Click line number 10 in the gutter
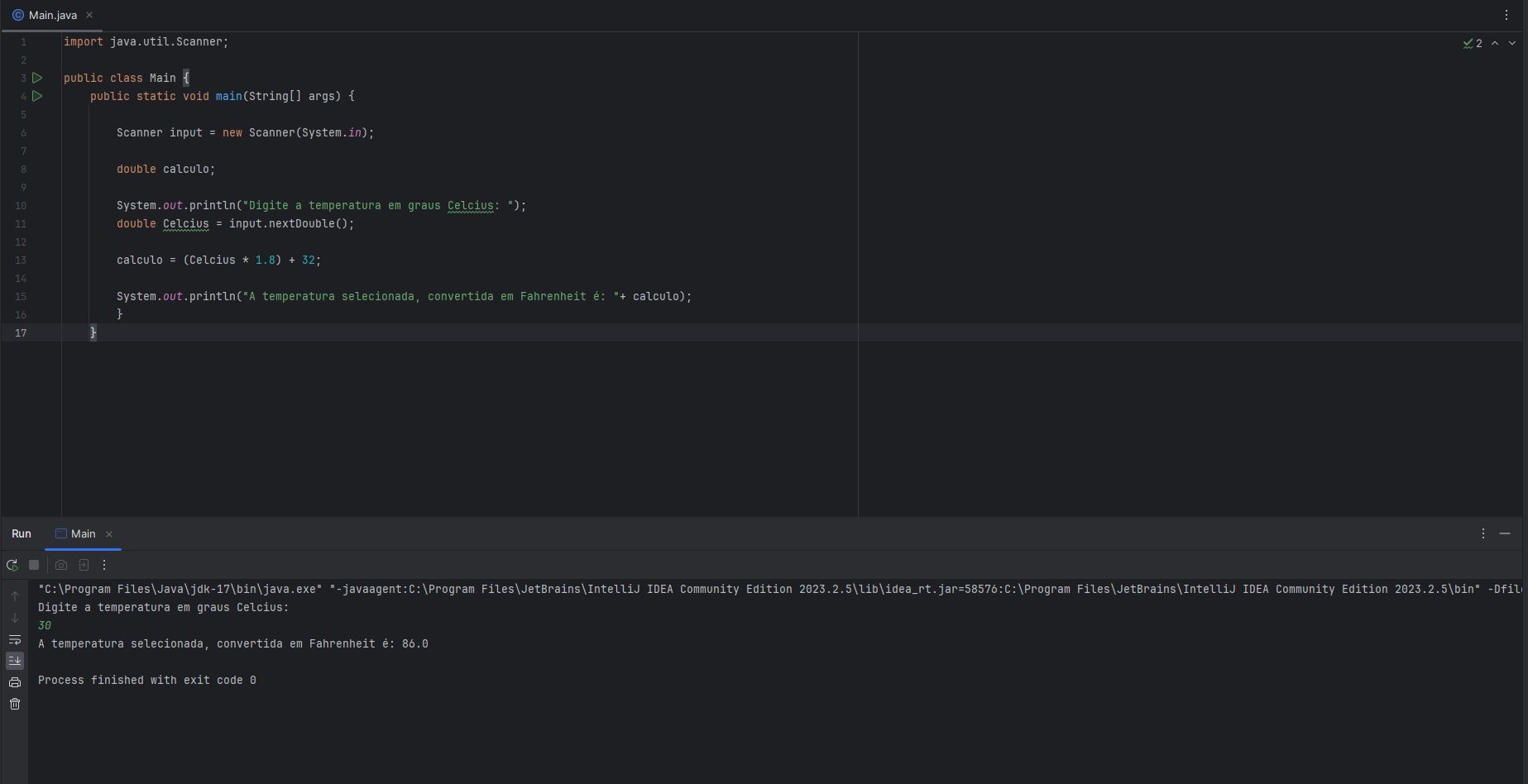Screen dimensions: 1528x784 (x=21, y=205)
